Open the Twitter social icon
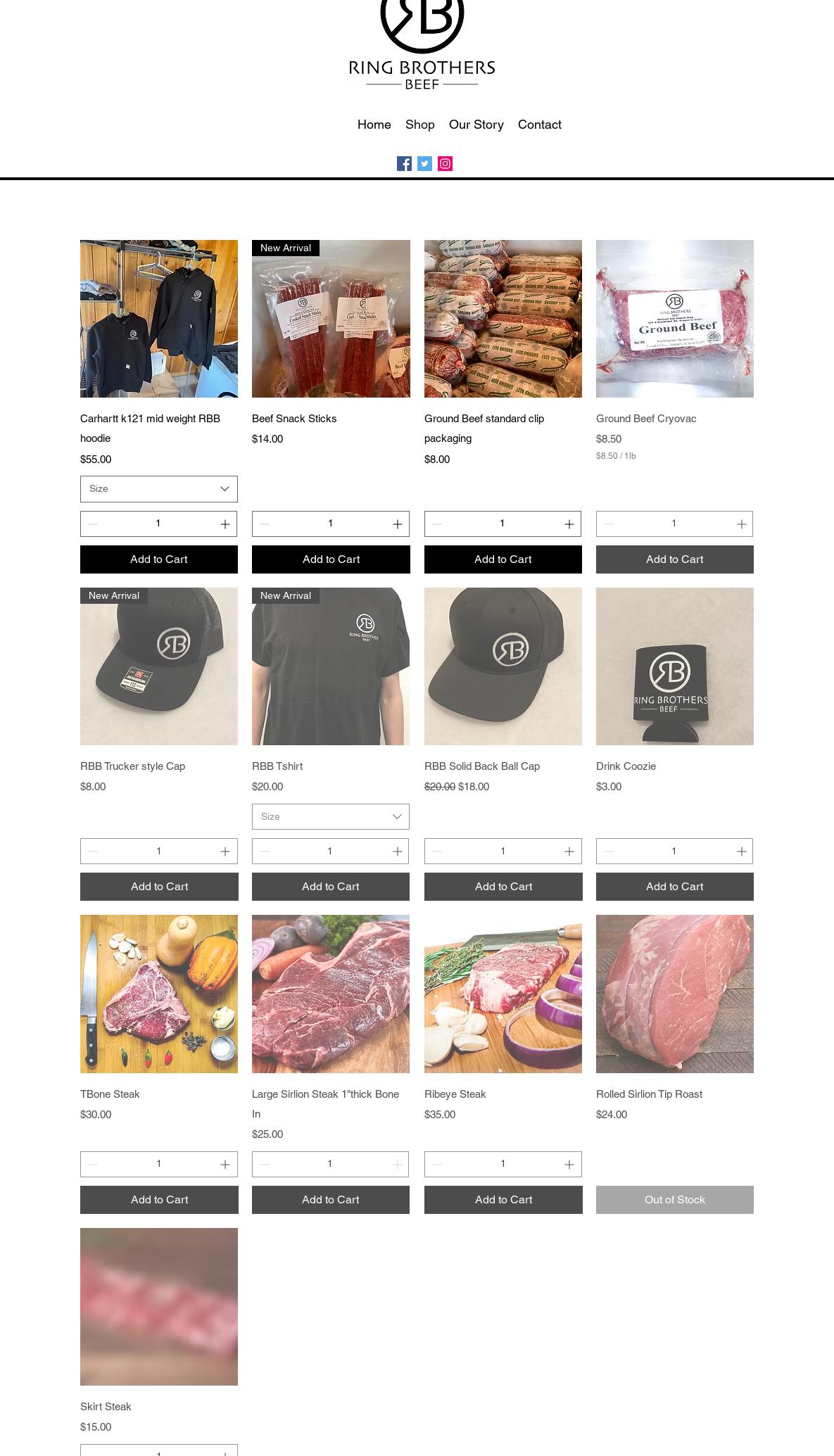The image size is (834, 1456). pos(424,164)
